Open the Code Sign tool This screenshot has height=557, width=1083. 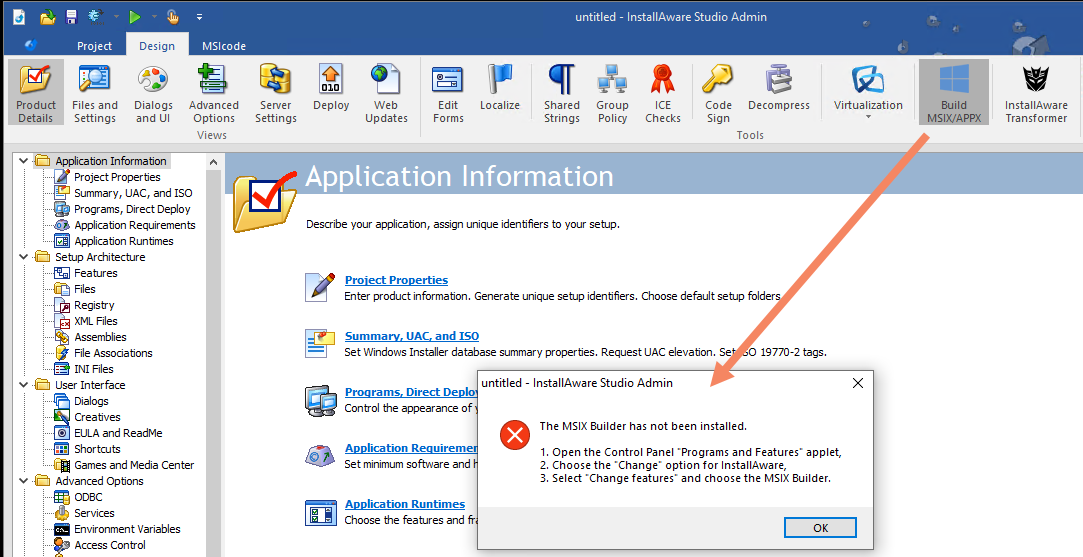[718, 93]
